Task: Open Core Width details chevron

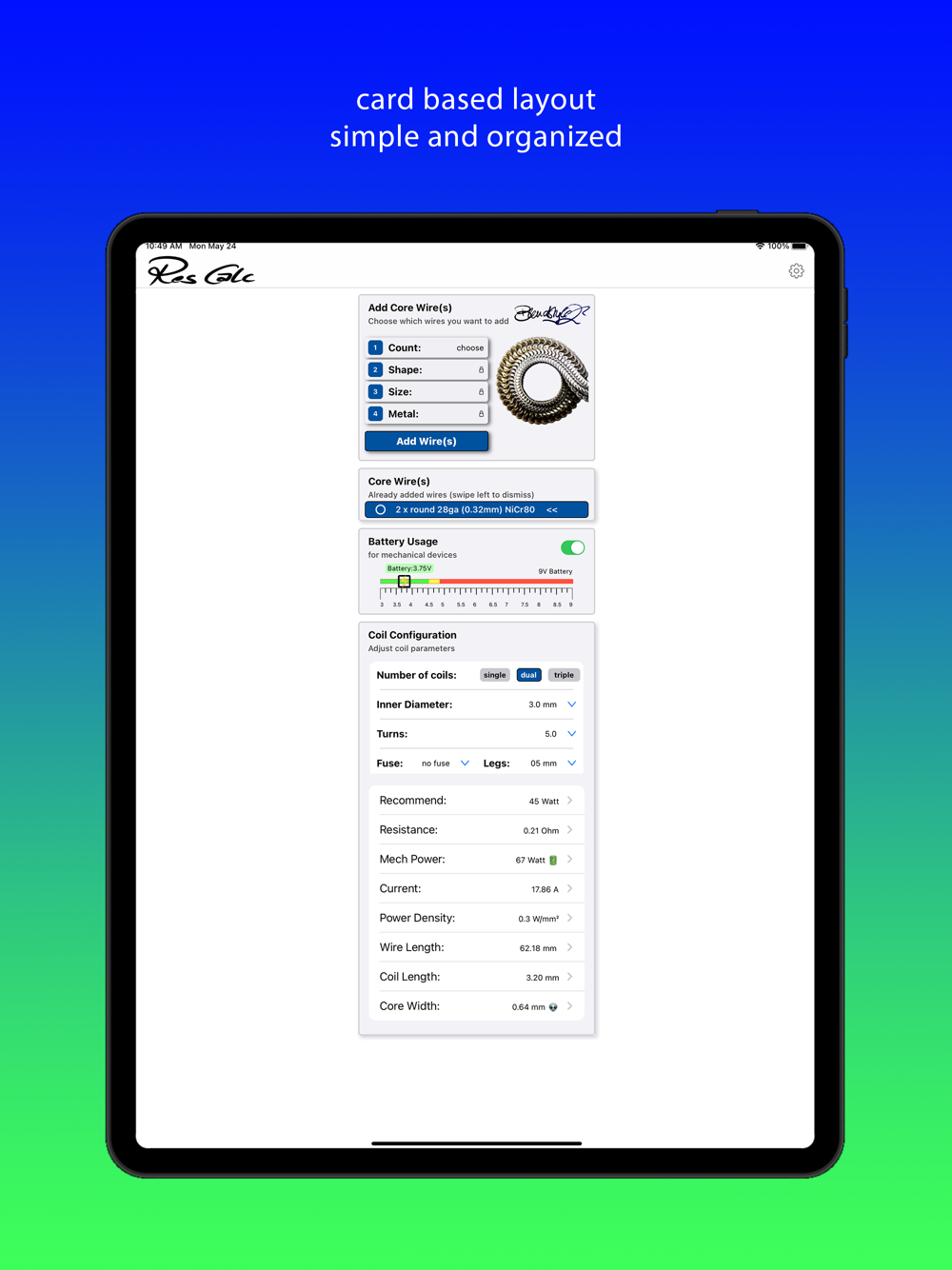Action: 570,1006
